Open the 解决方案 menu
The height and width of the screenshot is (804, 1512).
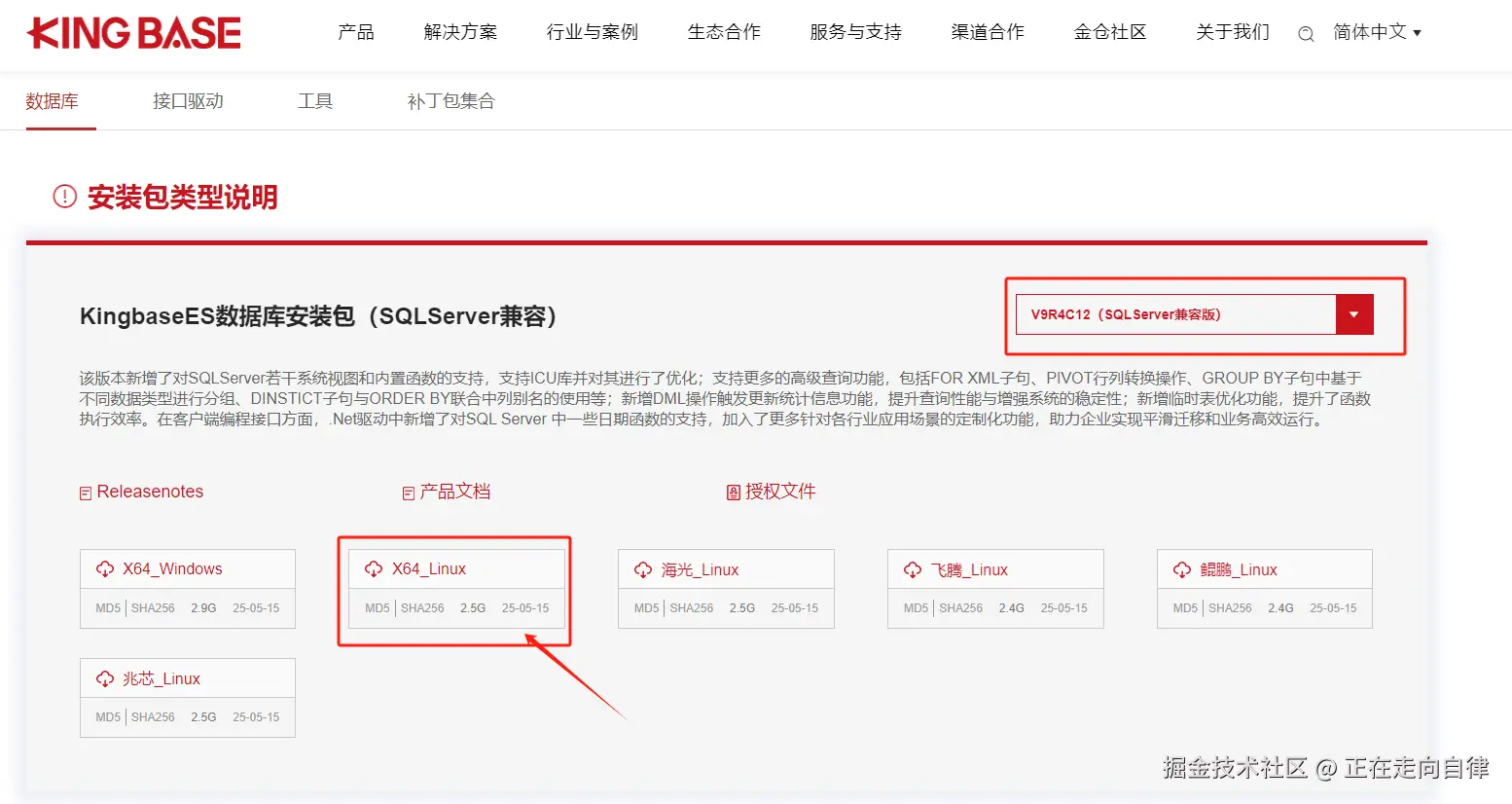460,32
